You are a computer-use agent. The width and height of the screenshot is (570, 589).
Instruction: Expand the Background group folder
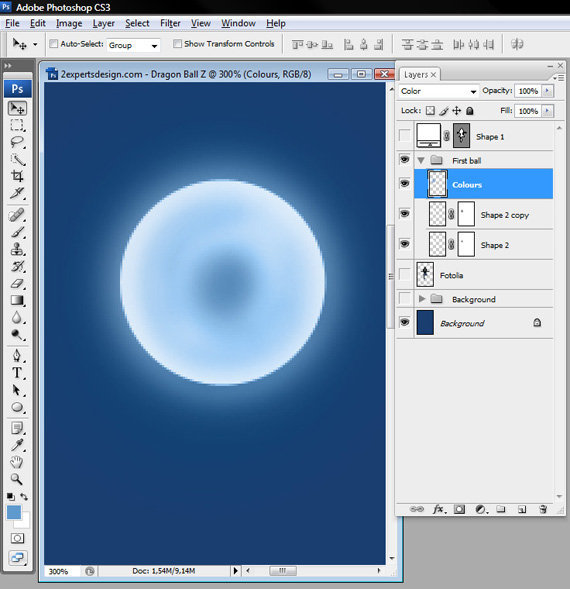point(422,299)
